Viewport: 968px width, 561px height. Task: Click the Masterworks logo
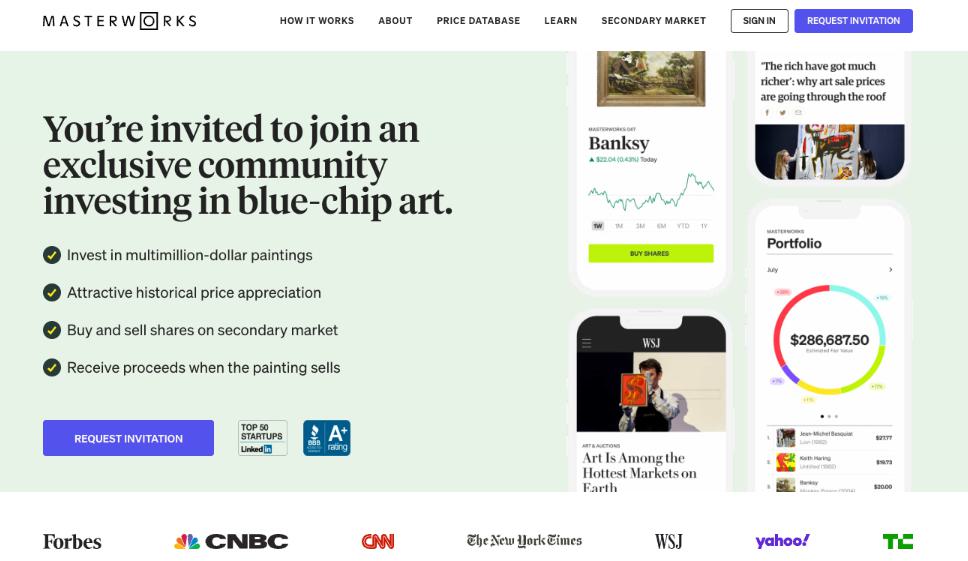tap(120, 21)
